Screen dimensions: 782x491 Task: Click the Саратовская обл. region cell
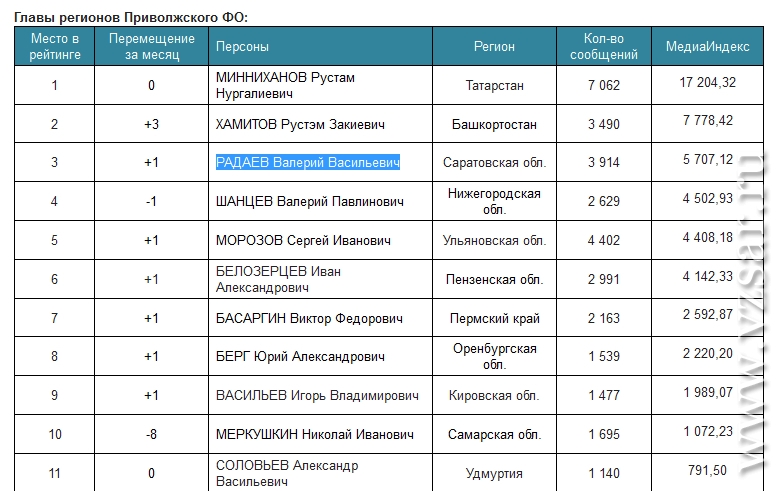point(494,163)
